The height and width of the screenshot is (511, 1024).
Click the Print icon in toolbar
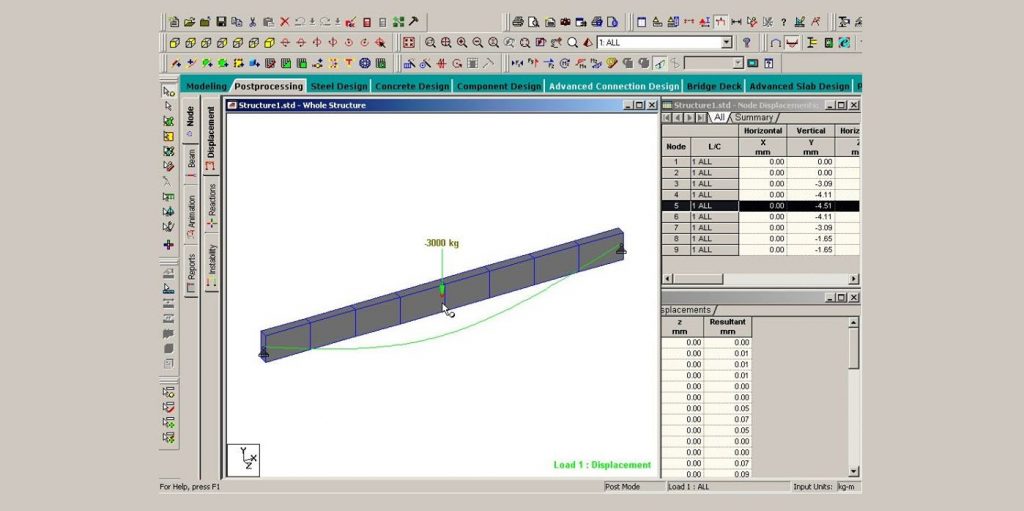(x=518, y=21)
